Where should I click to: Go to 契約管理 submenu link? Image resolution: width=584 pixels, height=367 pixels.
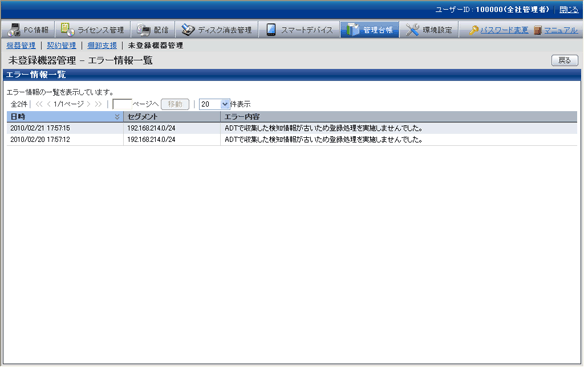[61, 45]
